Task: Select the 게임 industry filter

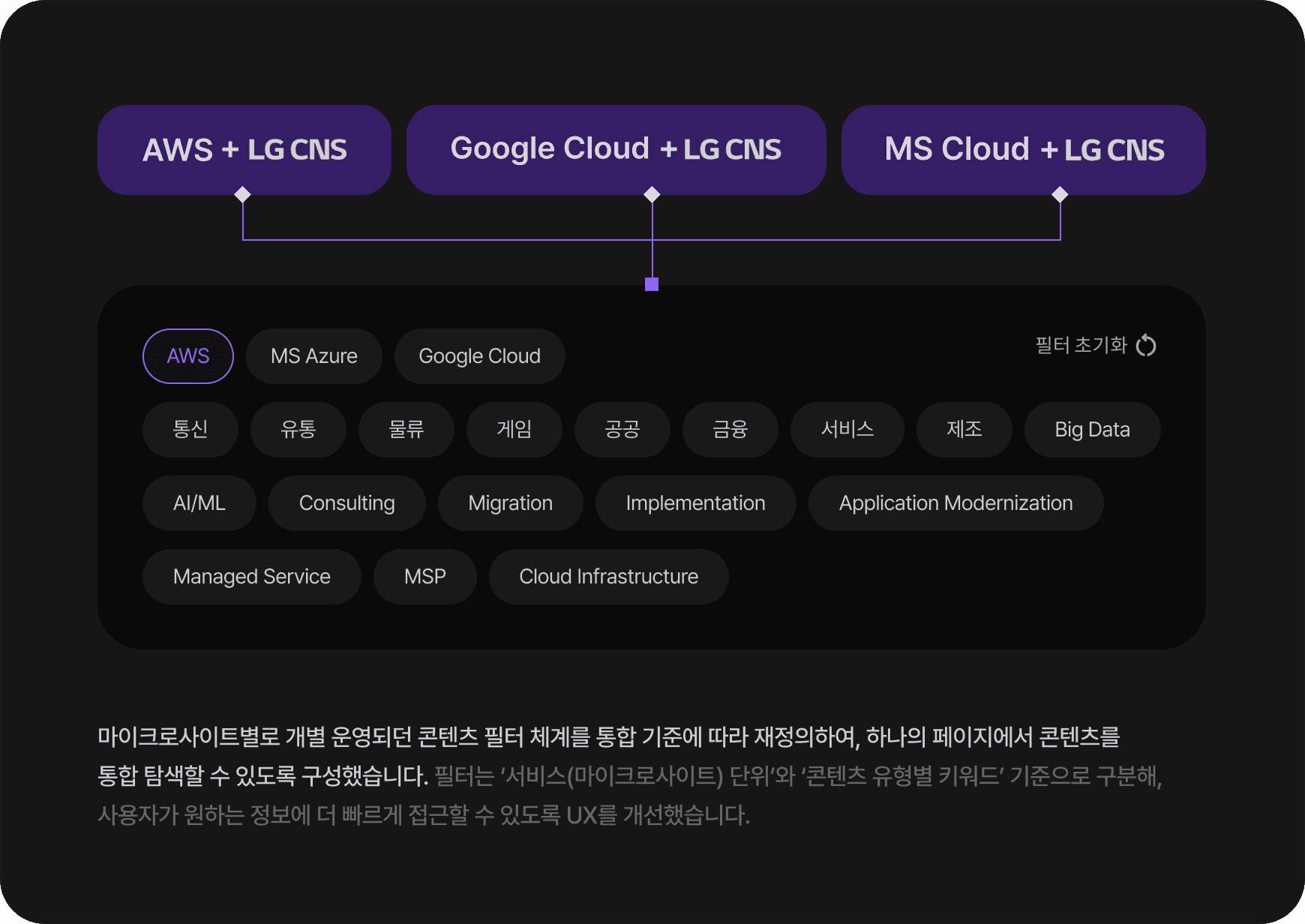Action: pyautogui.click(x=514, y=430)
